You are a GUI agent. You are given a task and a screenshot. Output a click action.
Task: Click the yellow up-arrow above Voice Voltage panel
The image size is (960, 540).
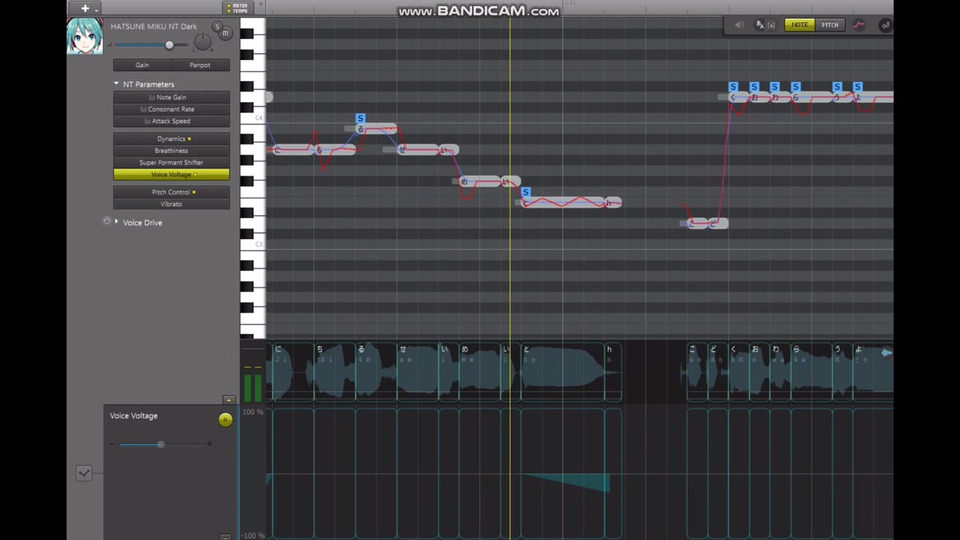[229, 400]
